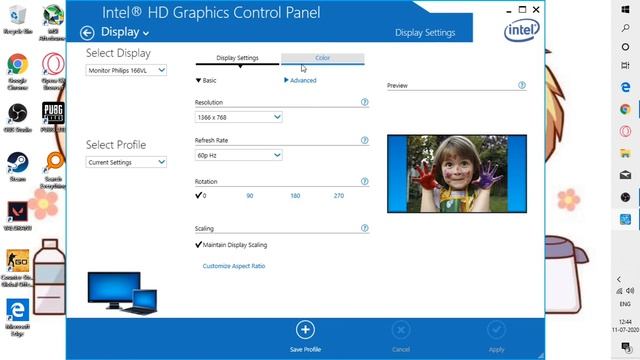Viewport: 640px width, 360px height.
Task: Open the Opera GX Browser desktop shortcut
Action: 53,72
